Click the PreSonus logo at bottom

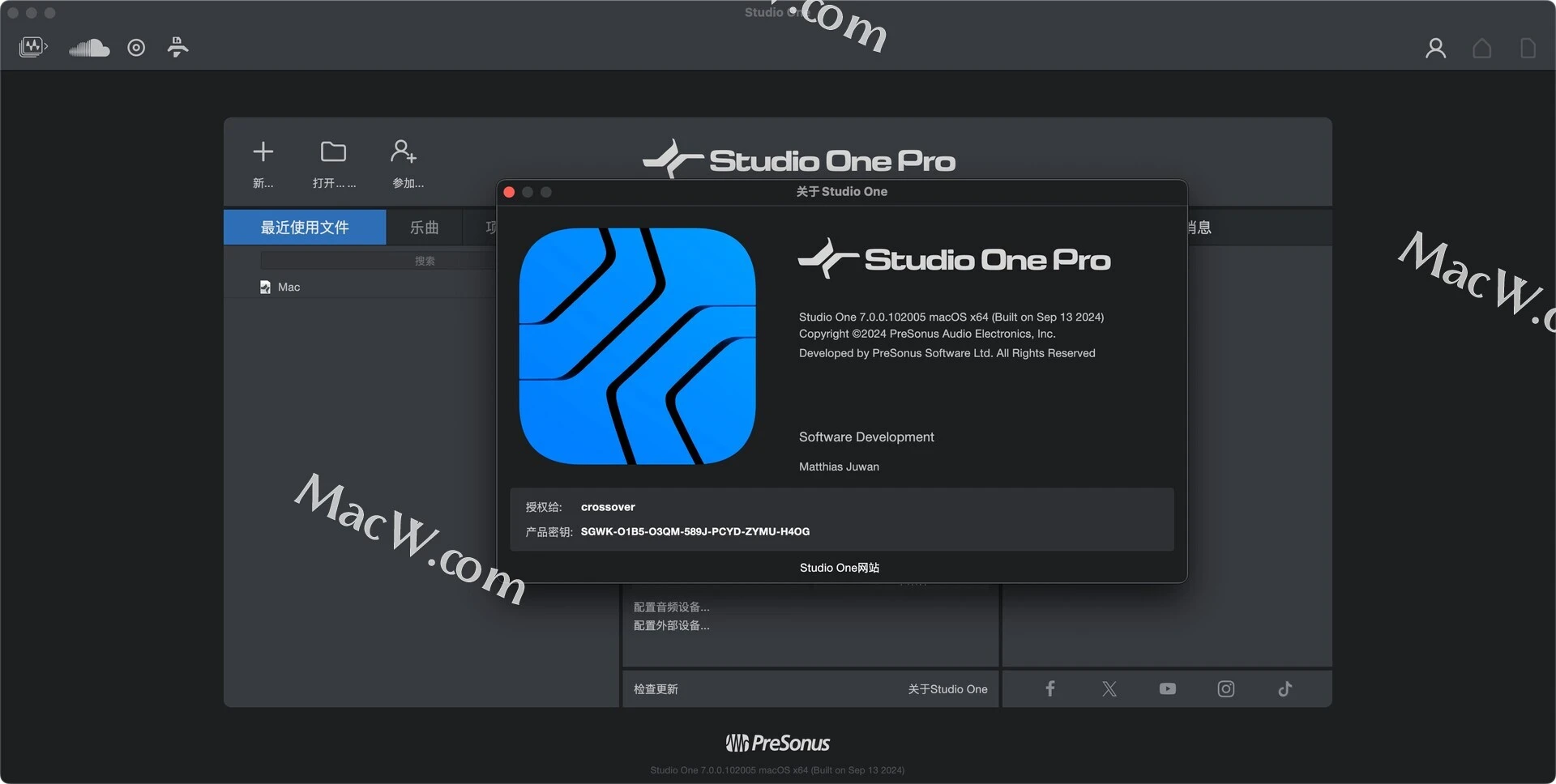click(778, 743)
